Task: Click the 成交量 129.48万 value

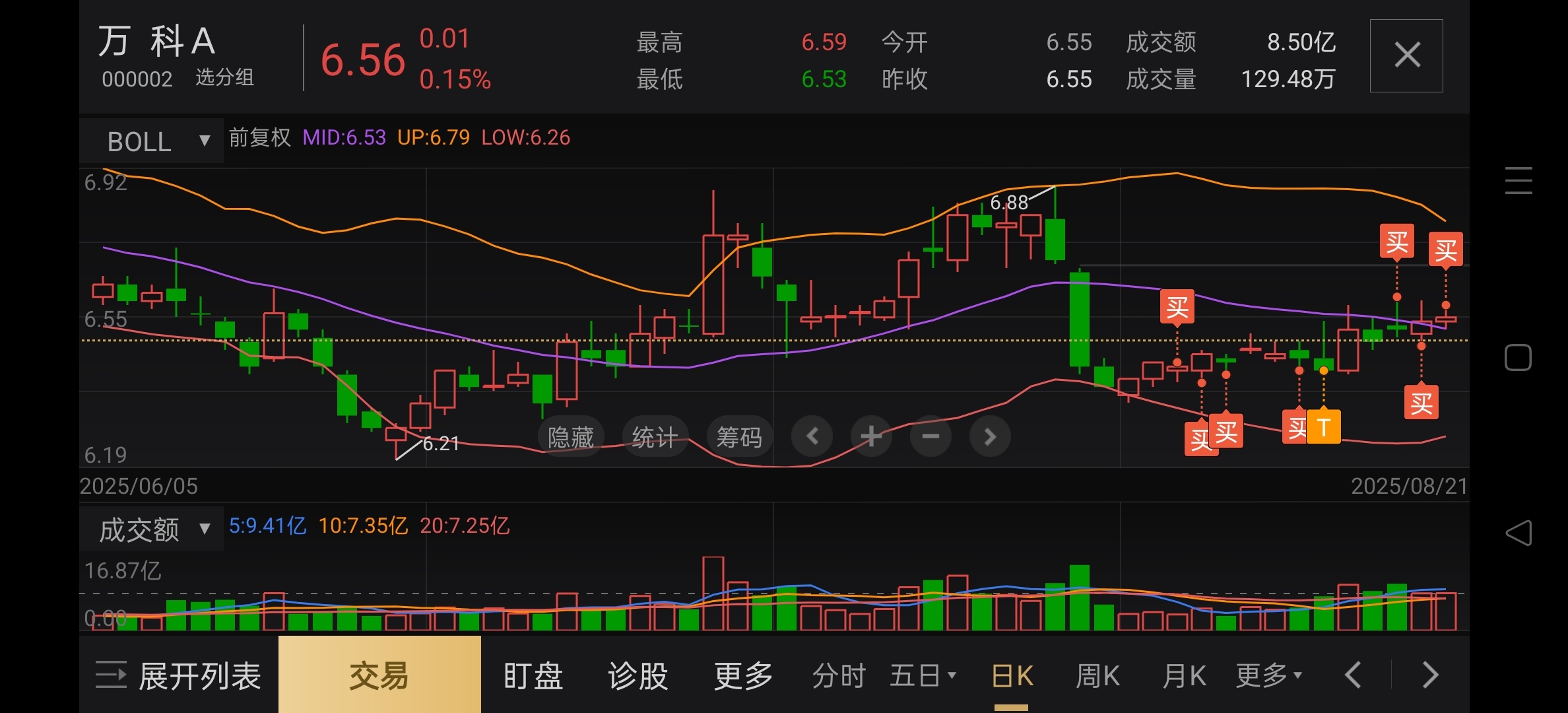Action: (1288, 79)
